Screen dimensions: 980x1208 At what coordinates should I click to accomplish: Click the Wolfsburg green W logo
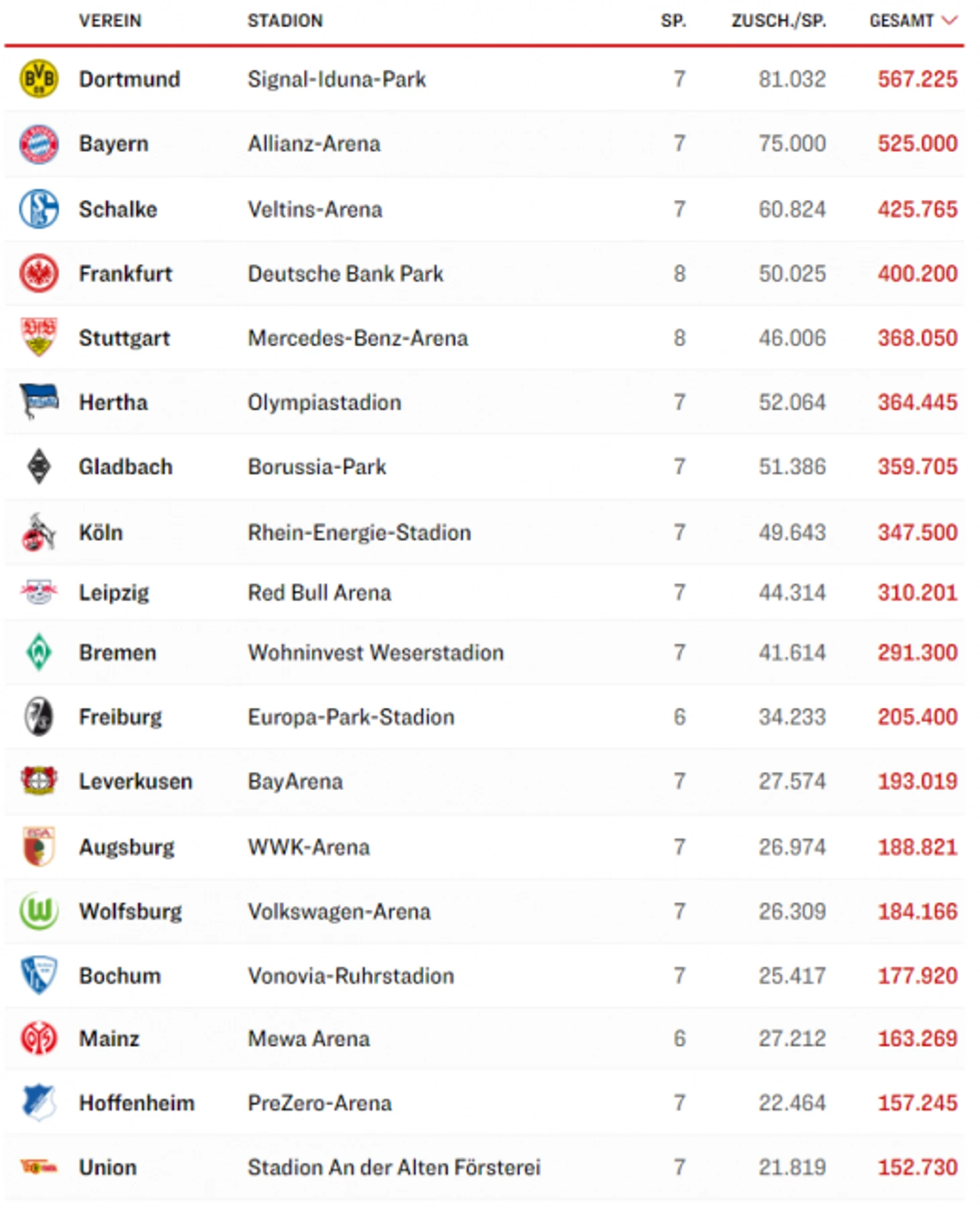39,911
